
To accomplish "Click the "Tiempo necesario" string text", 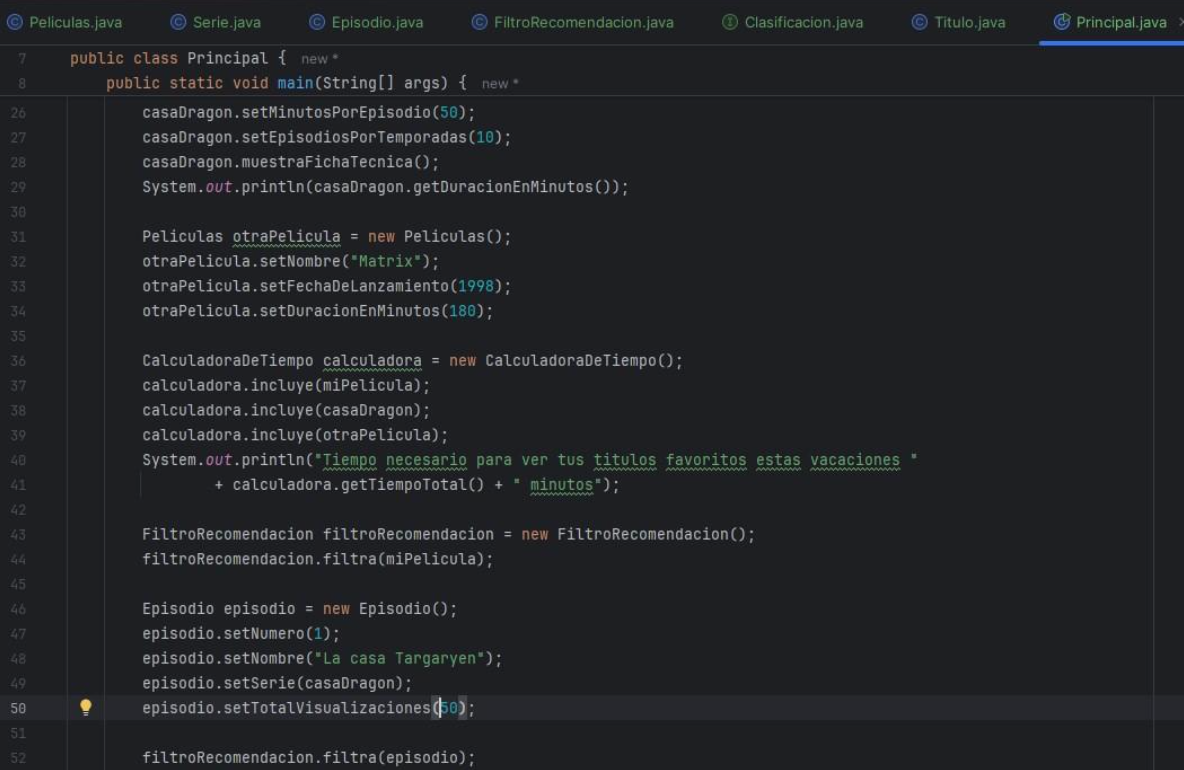I will pyautogui.click(x=395, y=460).
